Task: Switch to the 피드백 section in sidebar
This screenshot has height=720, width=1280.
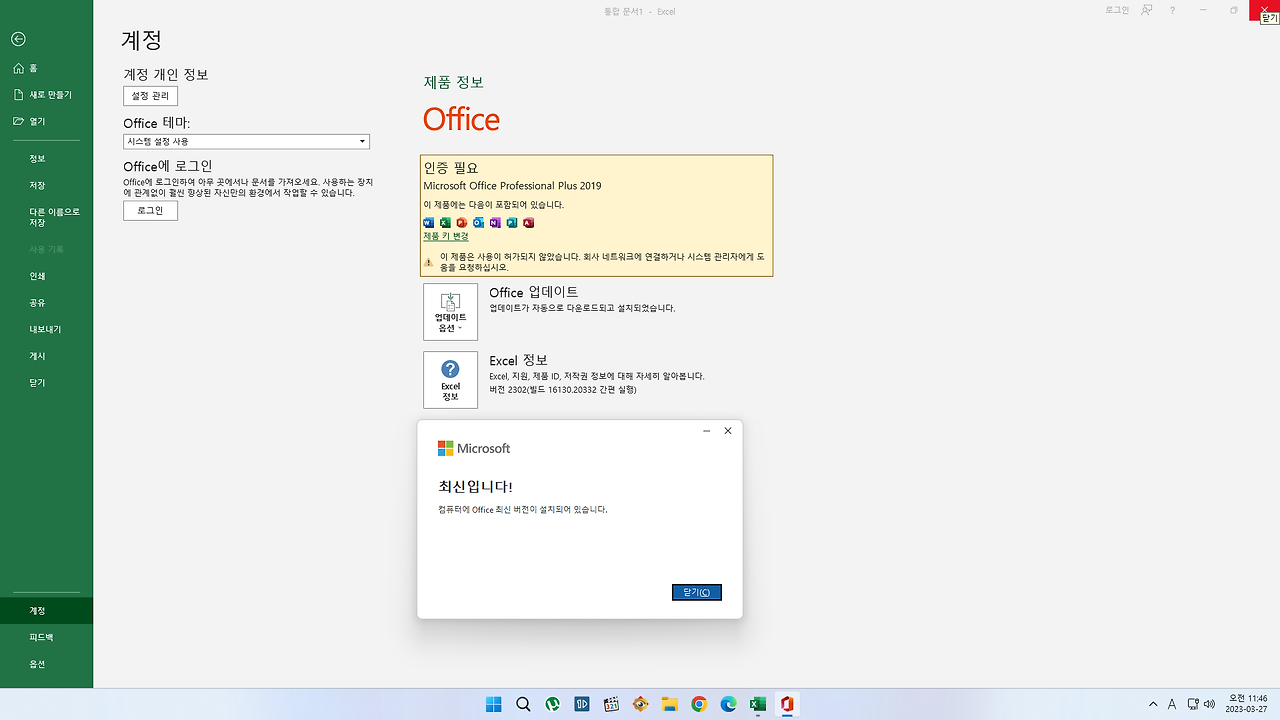Action: coord(38,636)
